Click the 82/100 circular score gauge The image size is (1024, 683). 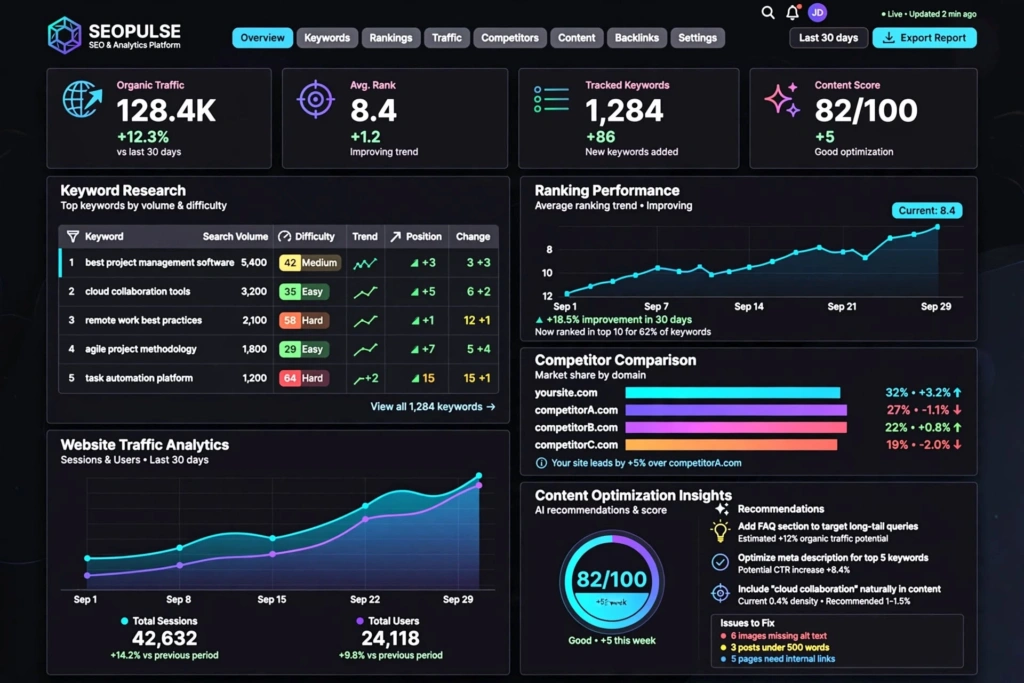coord(612,582)
